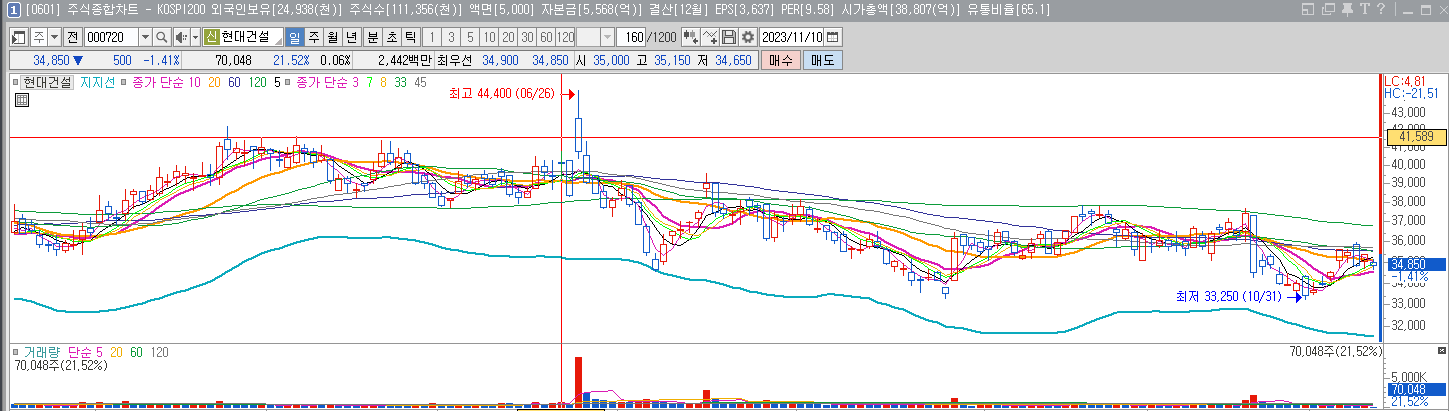Screen dimensions: 1449x411
Task: Select the 월 monthly period toggle
Action: click(x=333, y=37)
